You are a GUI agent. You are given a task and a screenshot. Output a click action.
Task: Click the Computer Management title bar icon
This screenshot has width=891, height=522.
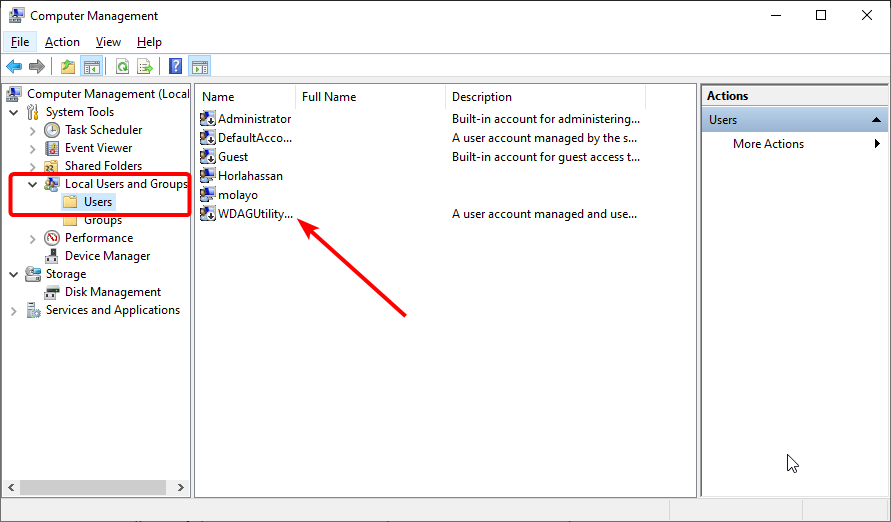(x=16, y=15)
